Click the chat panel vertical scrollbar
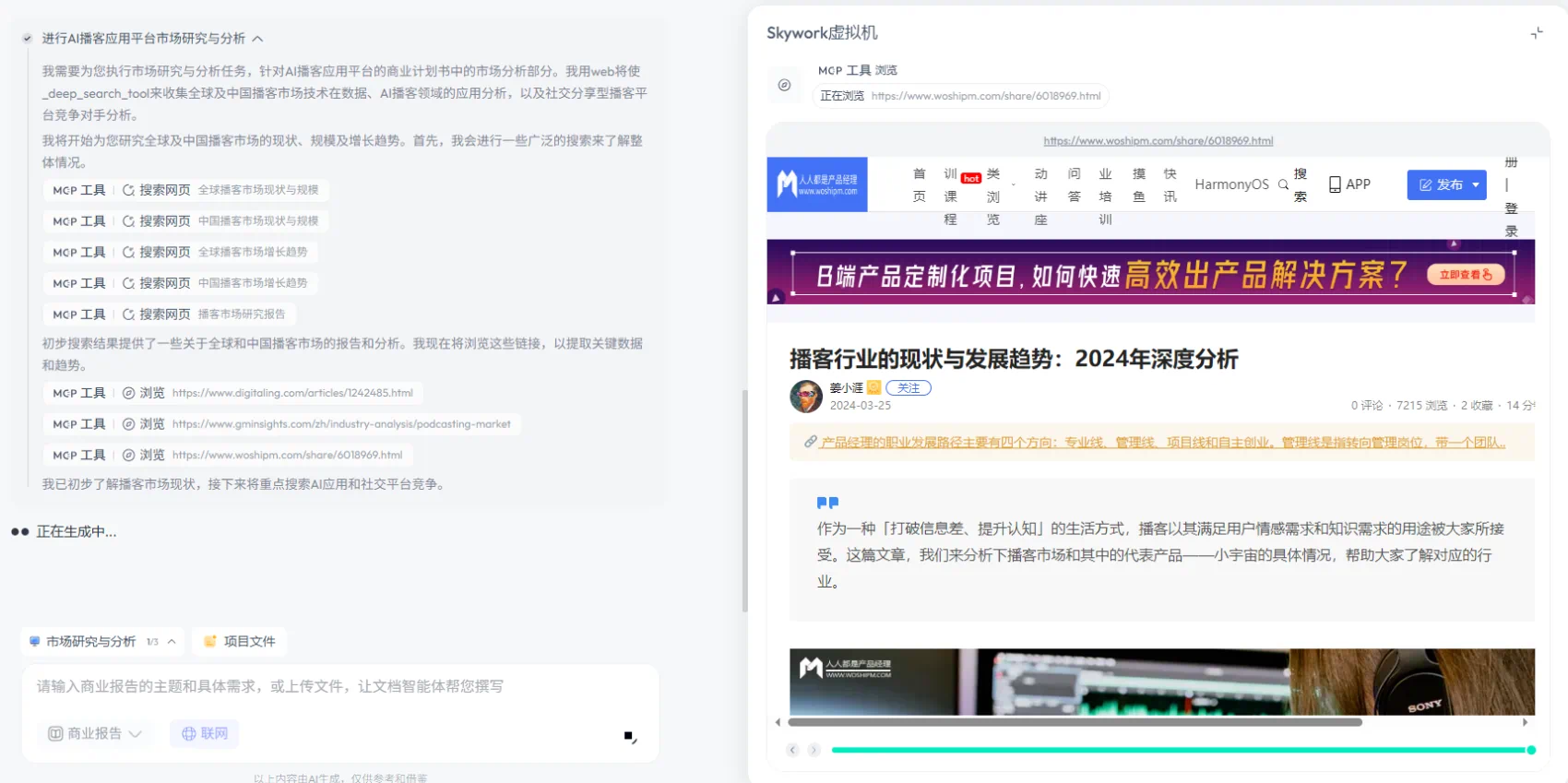 (745, 501)
